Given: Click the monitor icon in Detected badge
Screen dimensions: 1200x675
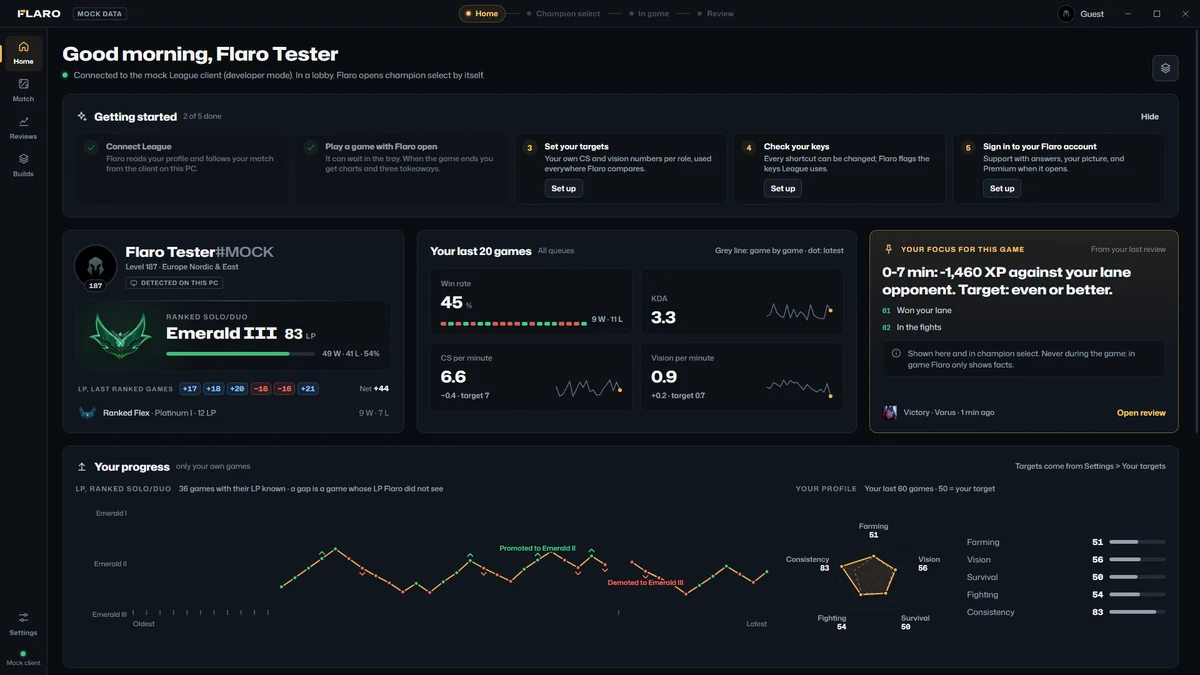Looking at the screenshot, I should coord(134,283).
